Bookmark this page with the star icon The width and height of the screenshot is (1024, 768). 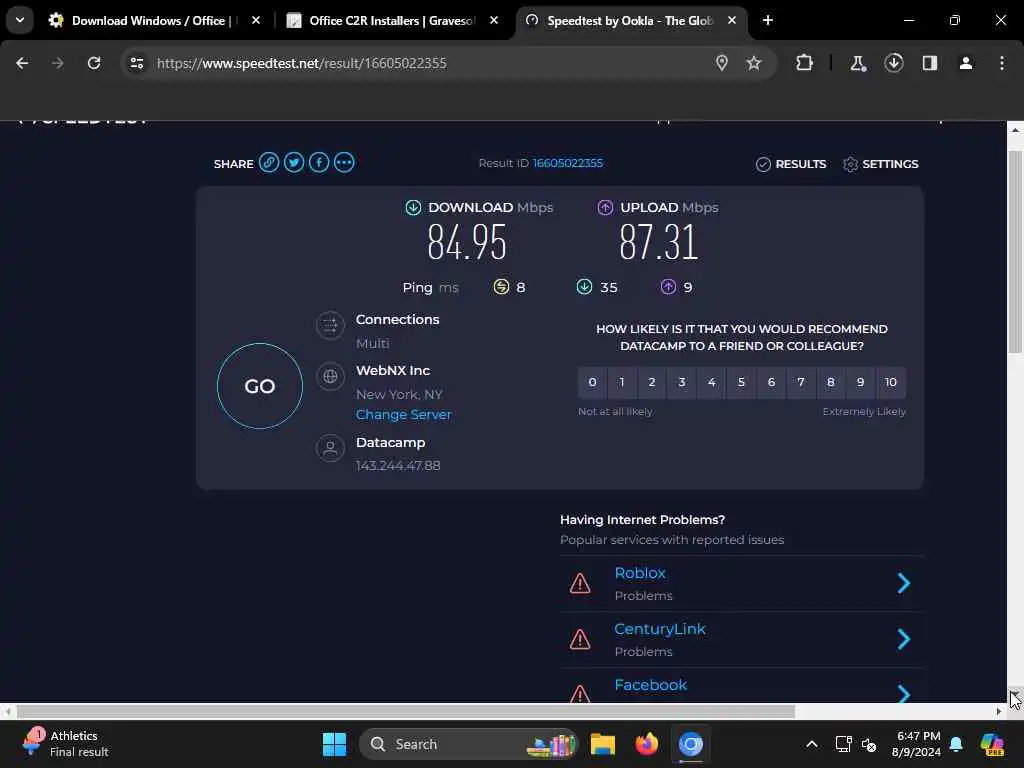coord(754,63)
